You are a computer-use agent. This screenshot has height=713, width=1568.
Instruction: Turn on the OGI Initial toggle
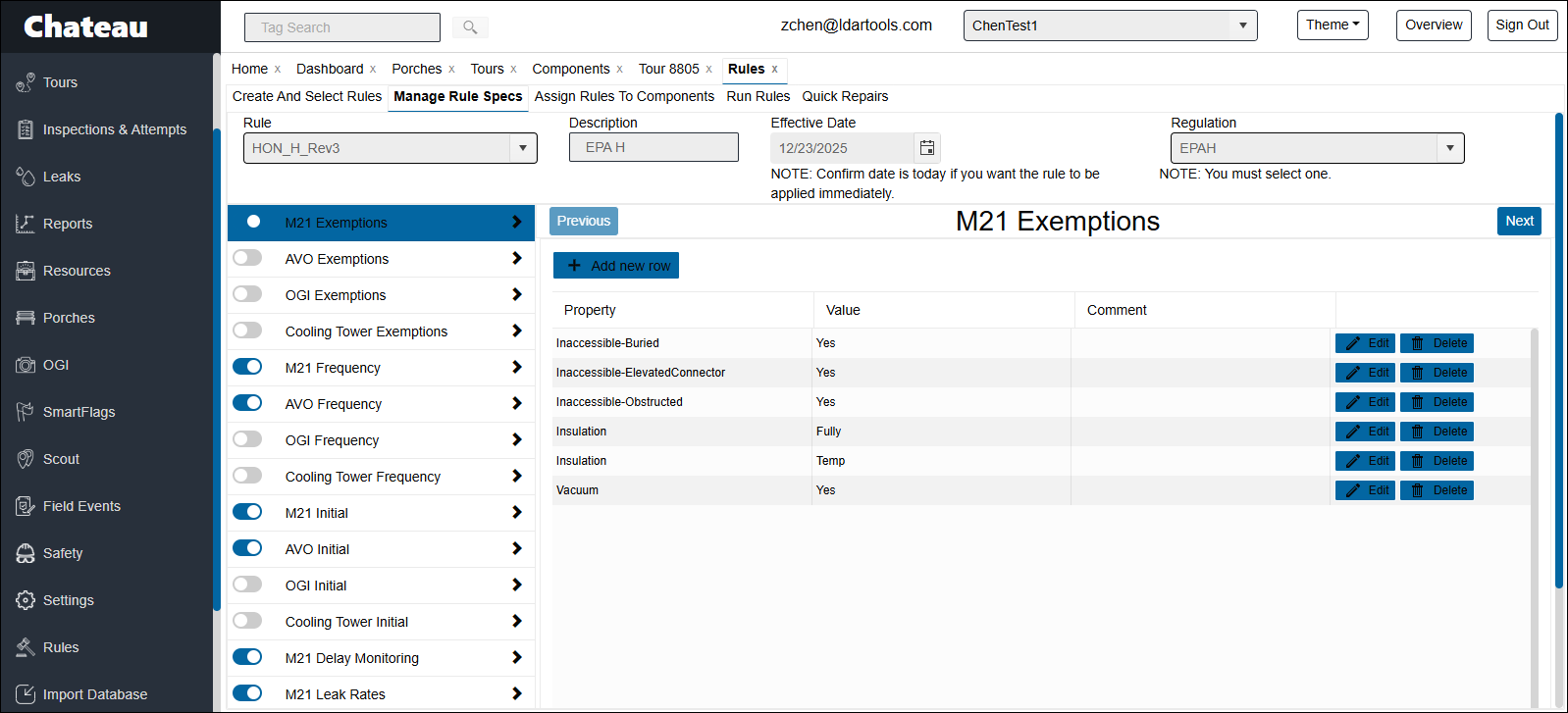click(247, 585)
